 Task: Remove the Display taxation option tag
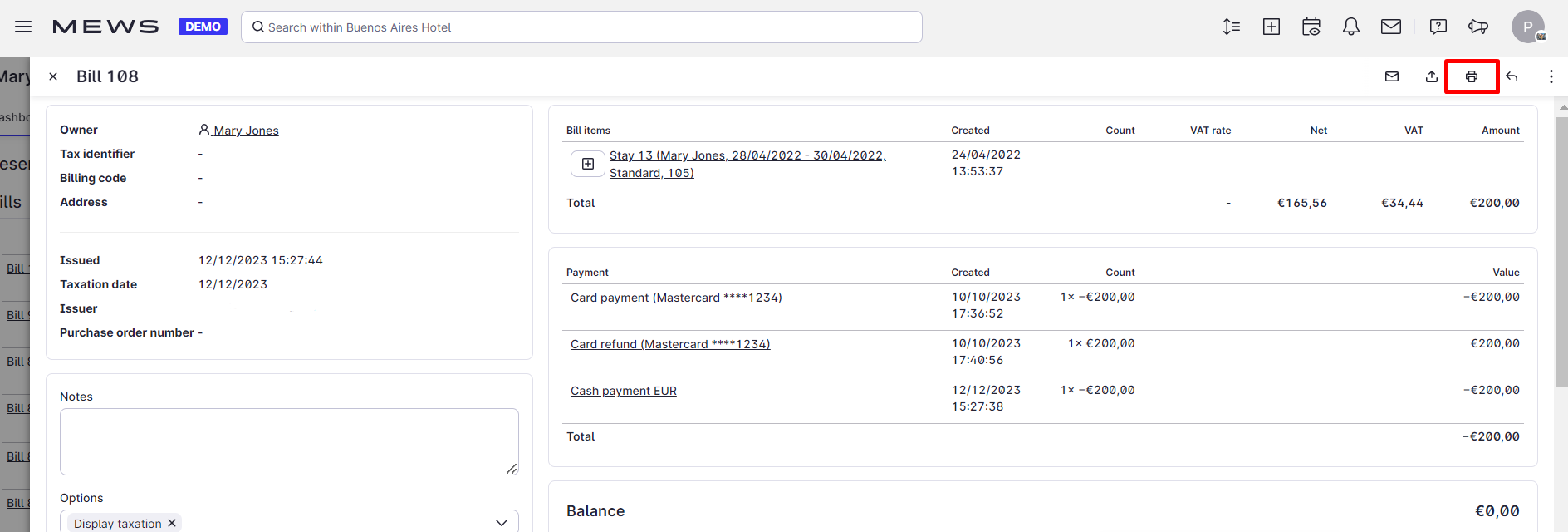[172, 523]
